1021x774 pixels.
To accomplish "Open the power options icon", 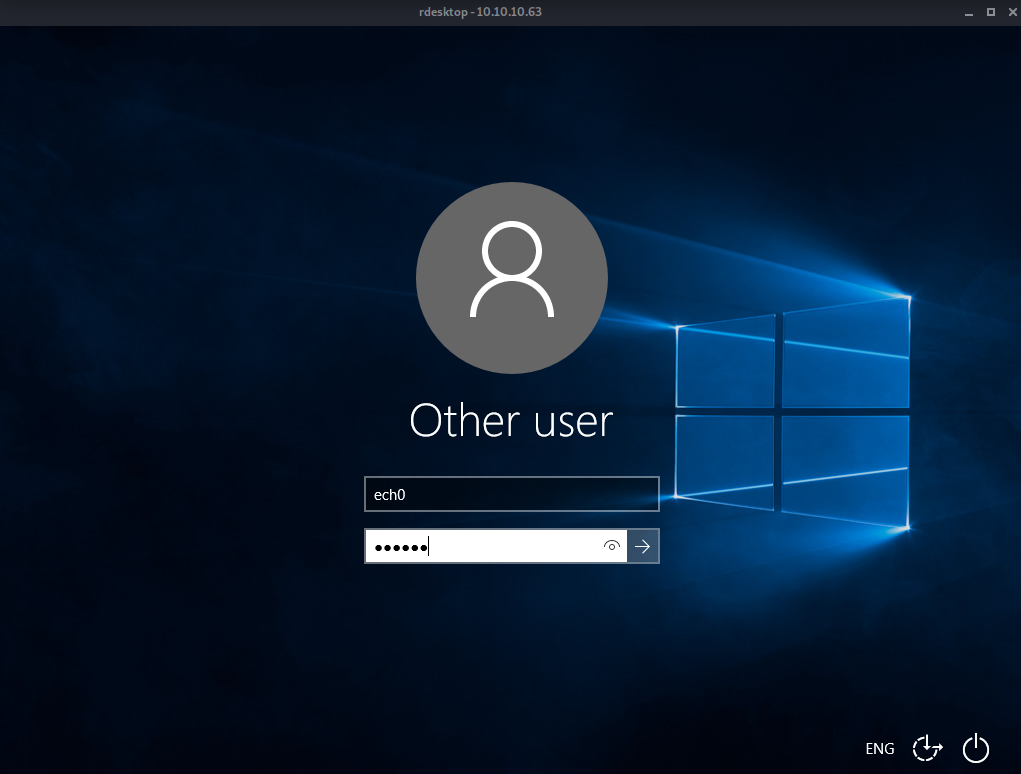I will pyautogui.click(x=975, y=748).
